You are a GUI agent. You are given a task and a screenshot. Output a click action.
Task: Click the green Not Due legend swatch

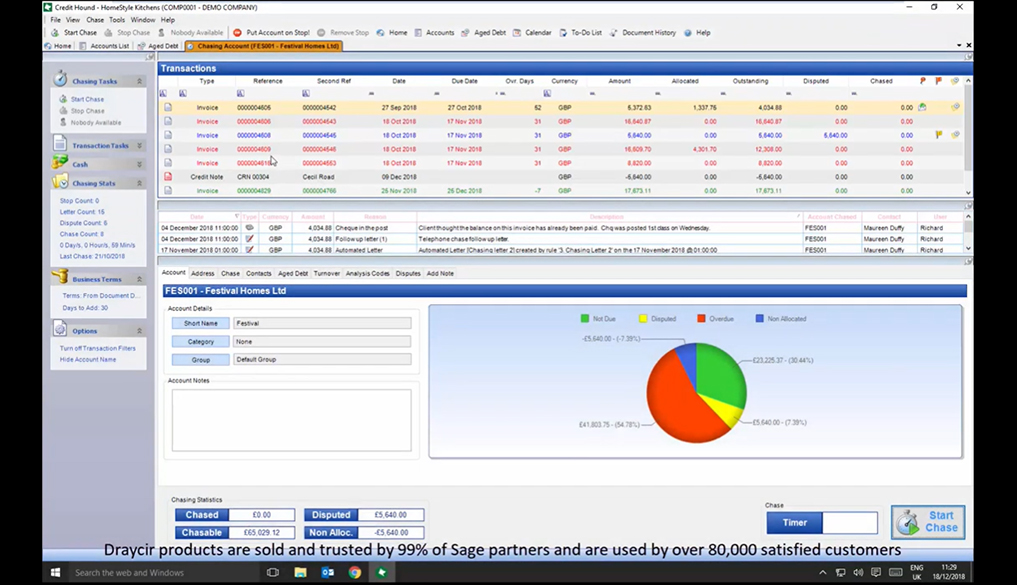click(584, 319)
